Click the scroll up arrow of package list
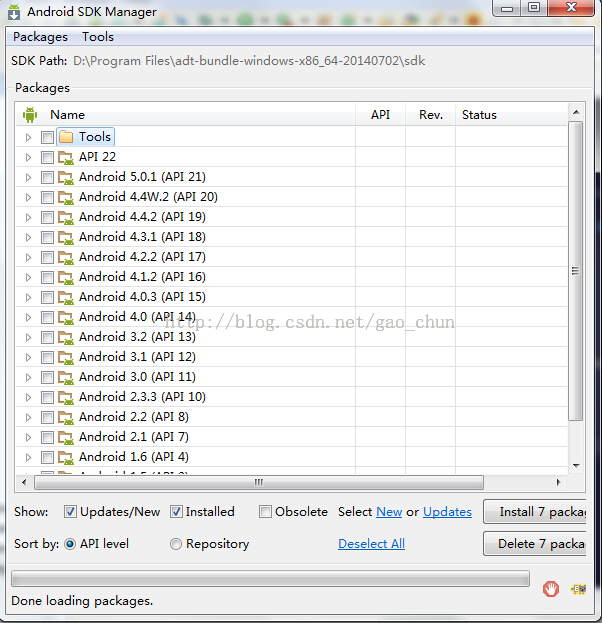 click(x=576, y=112)
